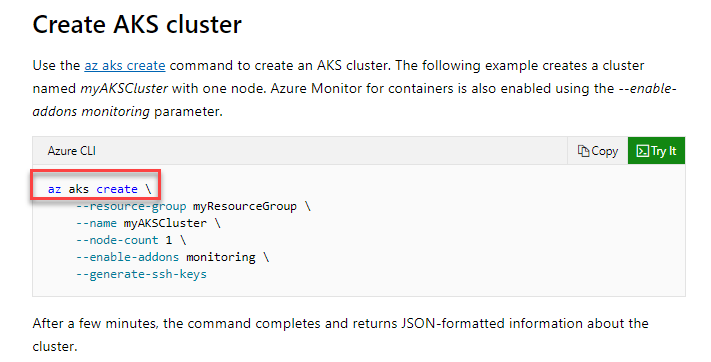711x362 pixels.
Task: Click myResourceGroup value in code
Action: click(245, 206)
